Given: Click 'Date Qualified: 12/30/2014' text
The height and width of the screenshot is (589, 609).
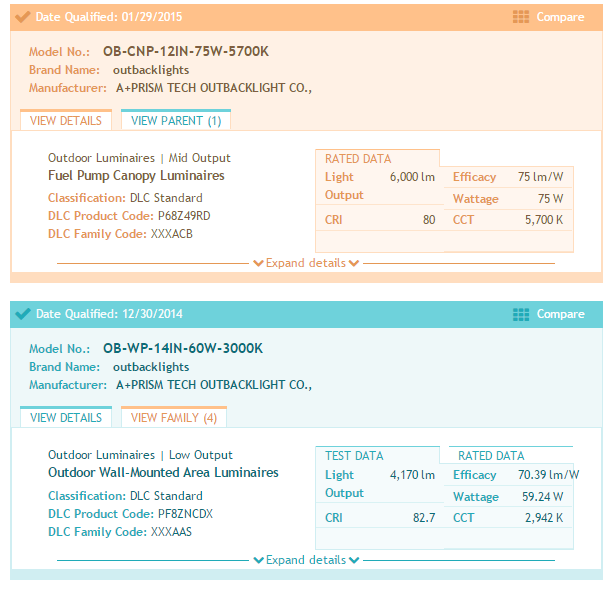Looking at the screenshot, I should [109, 314].
